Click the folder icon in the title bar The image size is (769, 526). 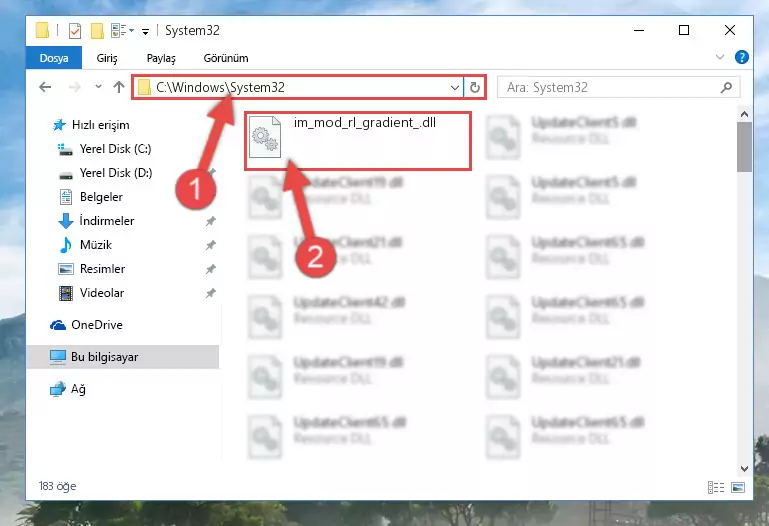coord(42,30)
